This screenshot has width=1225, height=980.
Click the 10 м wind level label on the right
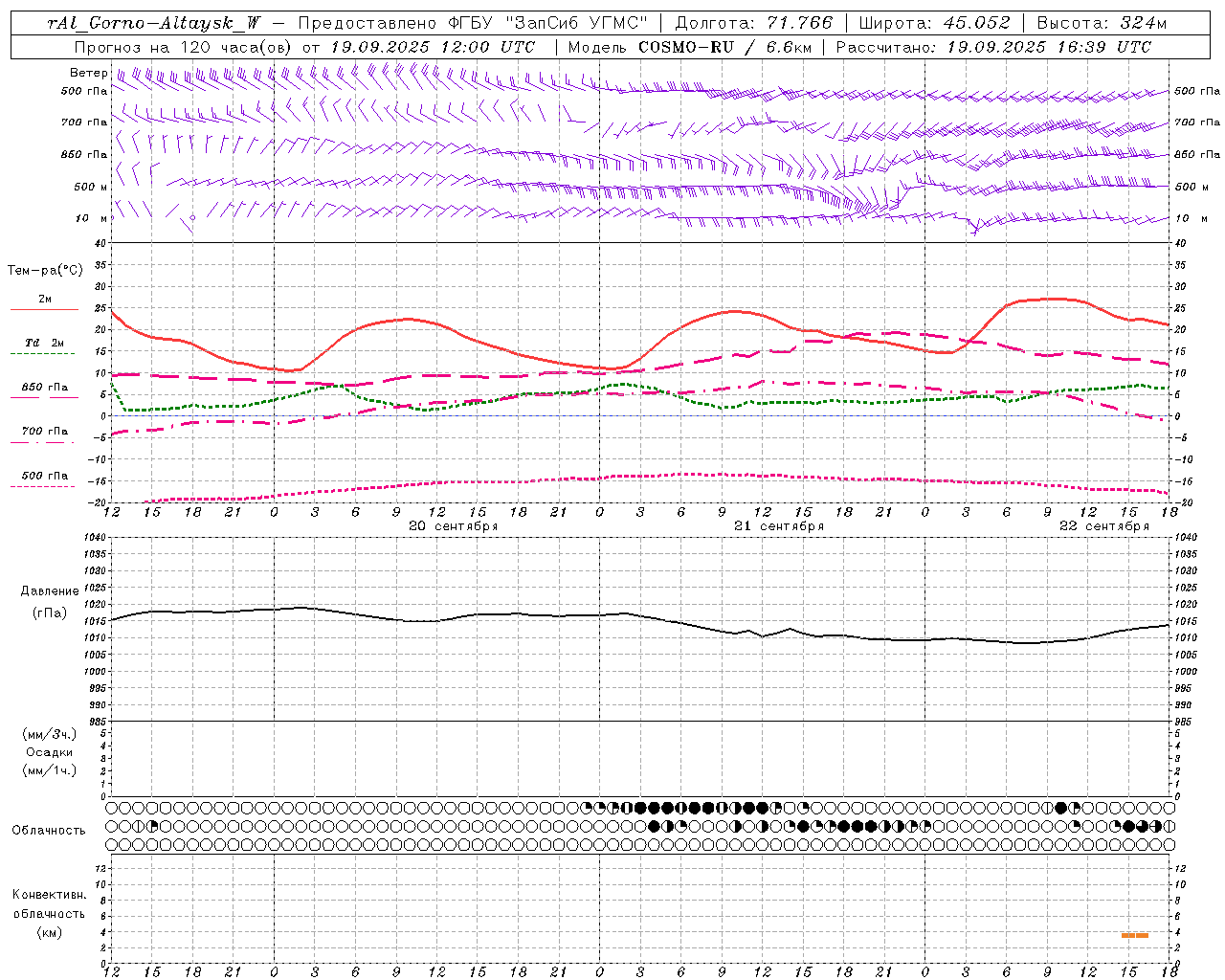click(x=1190, y=218)
